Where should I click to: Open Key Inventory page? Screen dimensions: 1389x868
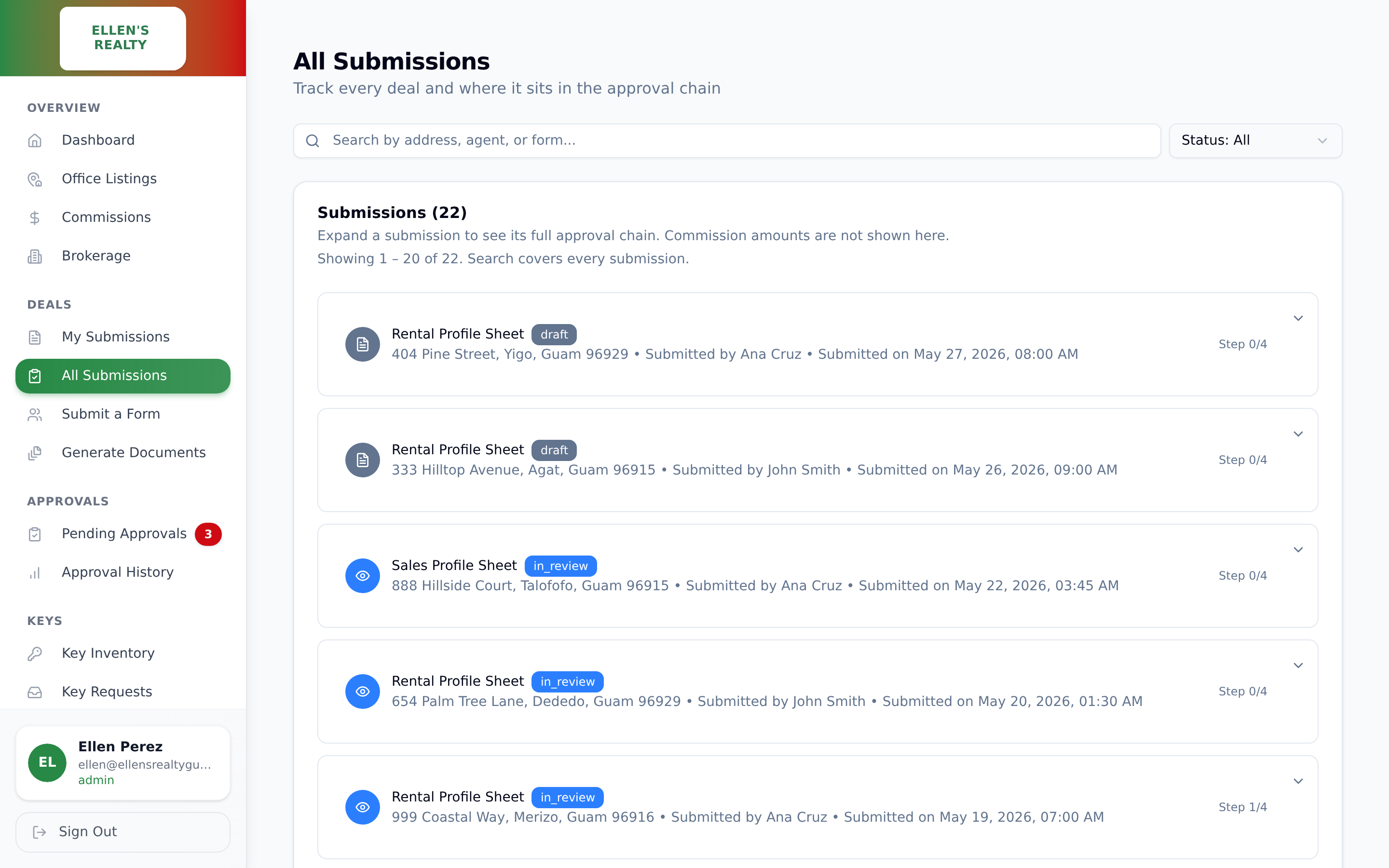coord(123,653)
